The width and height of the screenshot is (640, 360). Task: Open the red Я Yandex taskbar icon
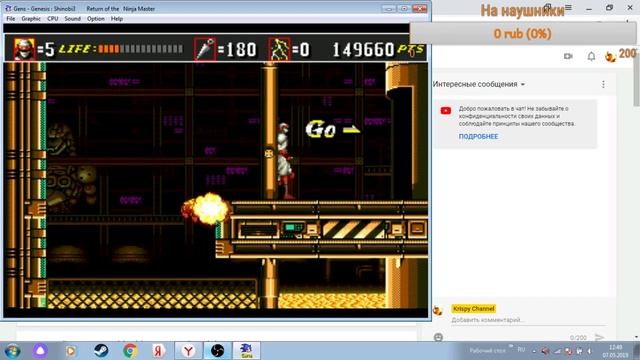(158, 351)
